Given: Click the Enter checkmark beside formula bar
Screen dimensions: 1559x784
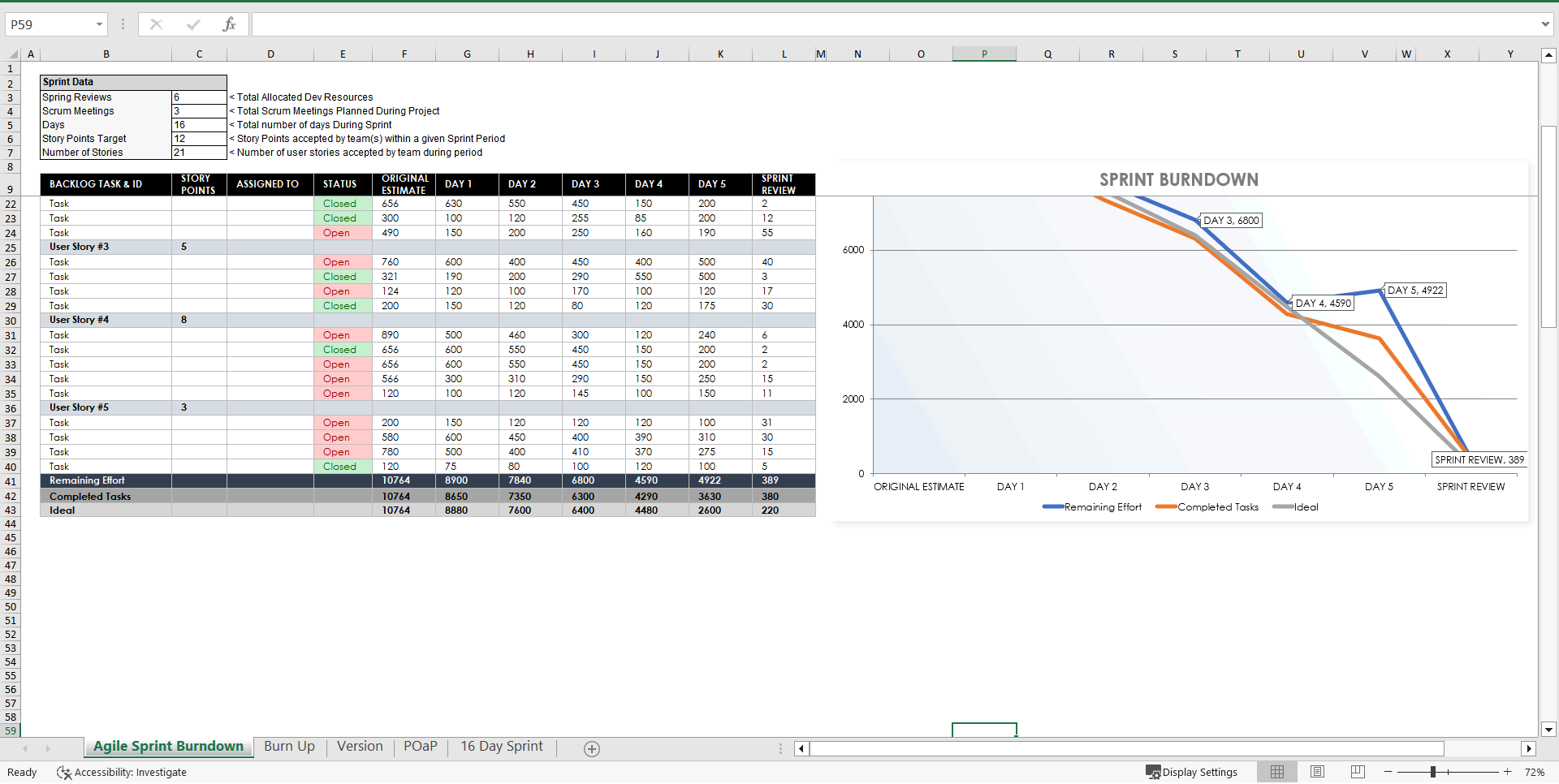Looking at the screenshot, I should [x=193, y=24].
